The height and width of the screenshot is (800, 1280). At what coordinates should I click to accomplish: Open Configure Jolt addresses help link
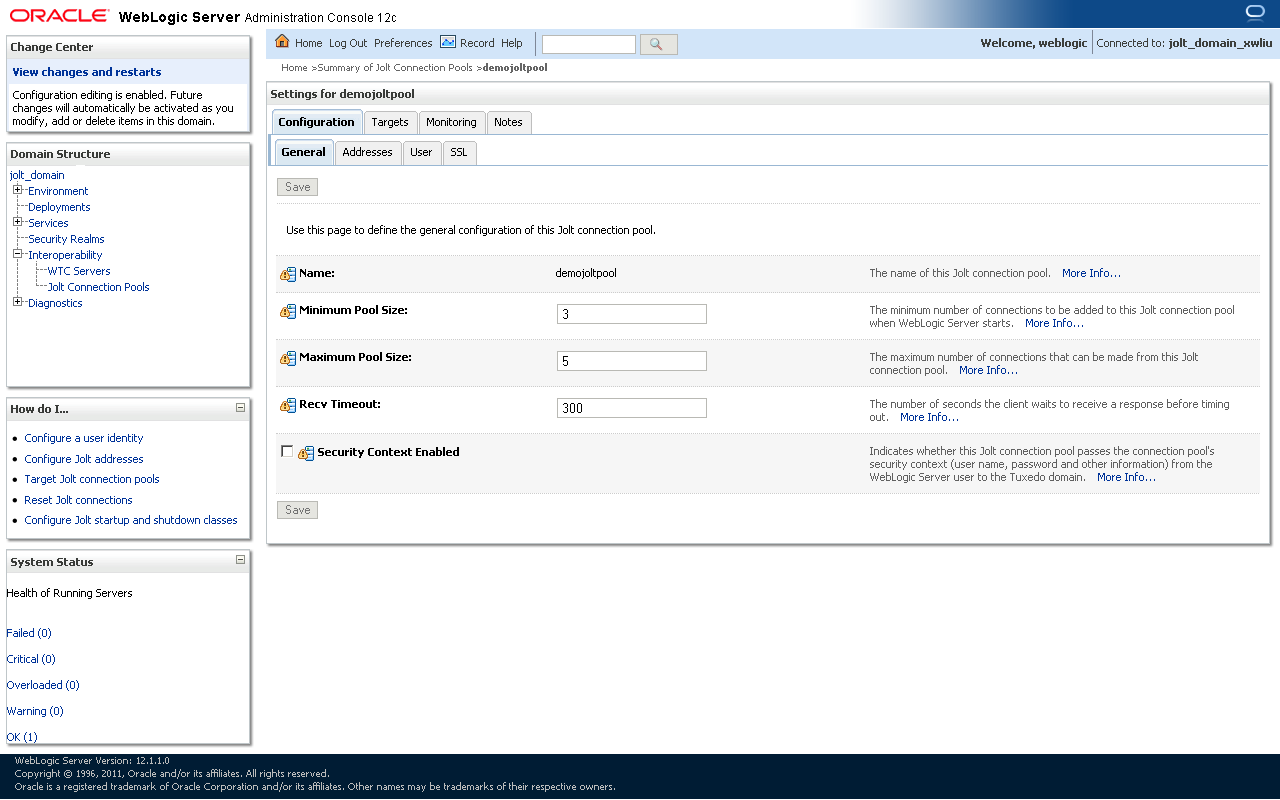pos(84,459)
